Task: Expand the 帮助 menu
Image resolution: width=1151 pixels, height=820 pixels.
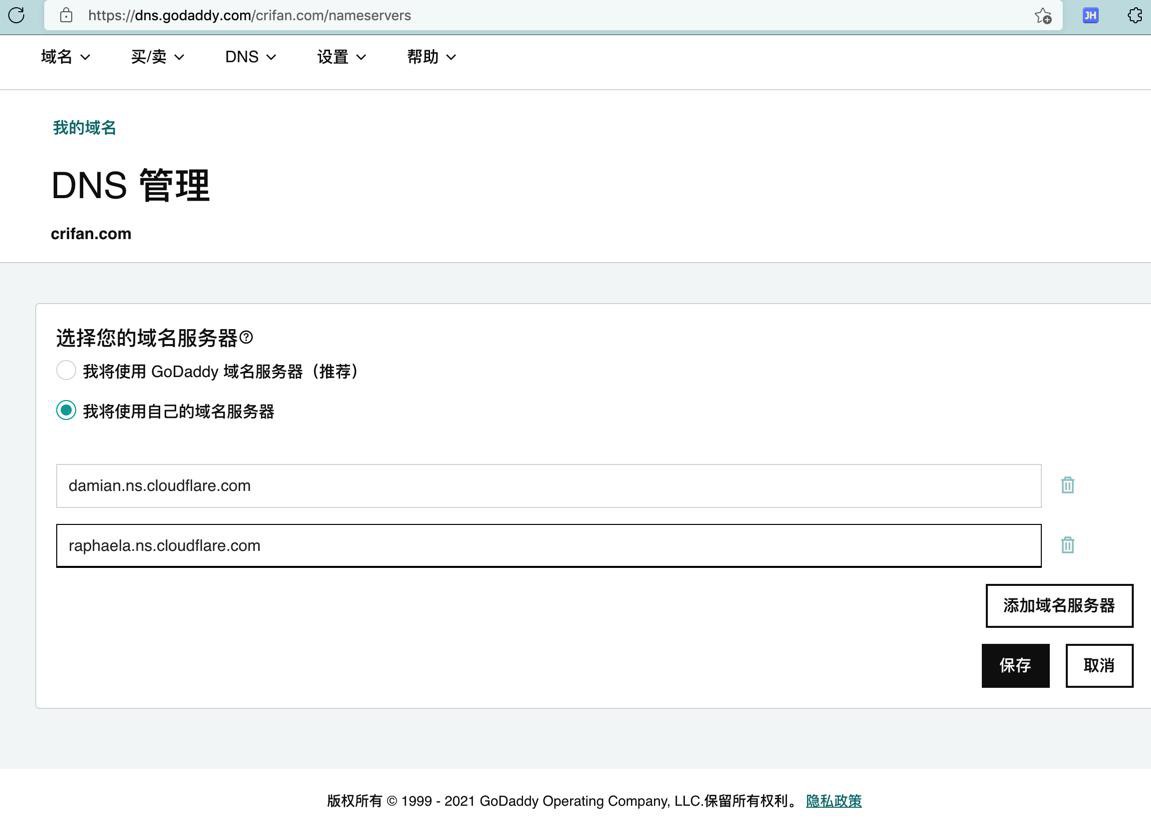Action: tap(432, 57)
